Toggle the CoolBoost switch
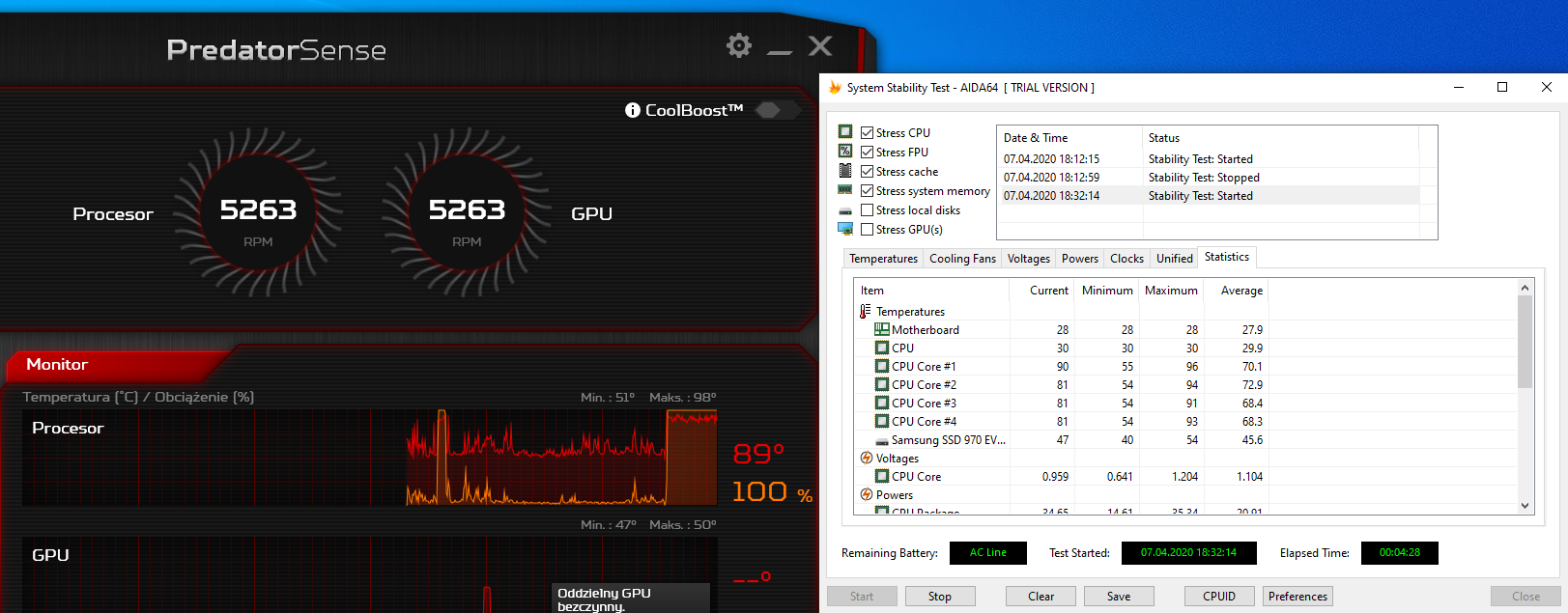Viewport: 1568px width, 613px height. 777,110
